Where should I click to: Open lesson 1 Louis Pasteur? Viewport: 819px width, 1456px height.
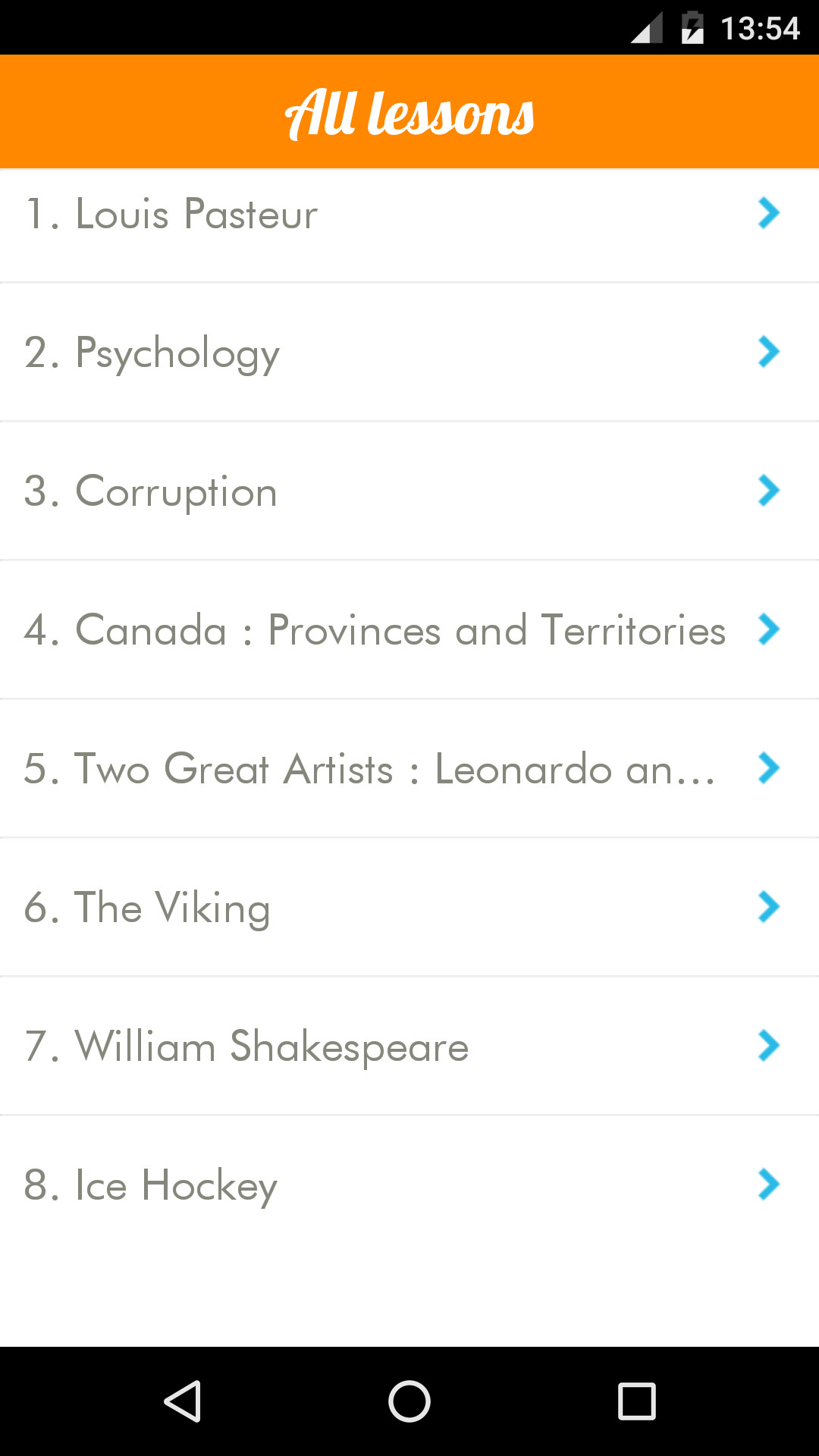click(x=171, y=214)
